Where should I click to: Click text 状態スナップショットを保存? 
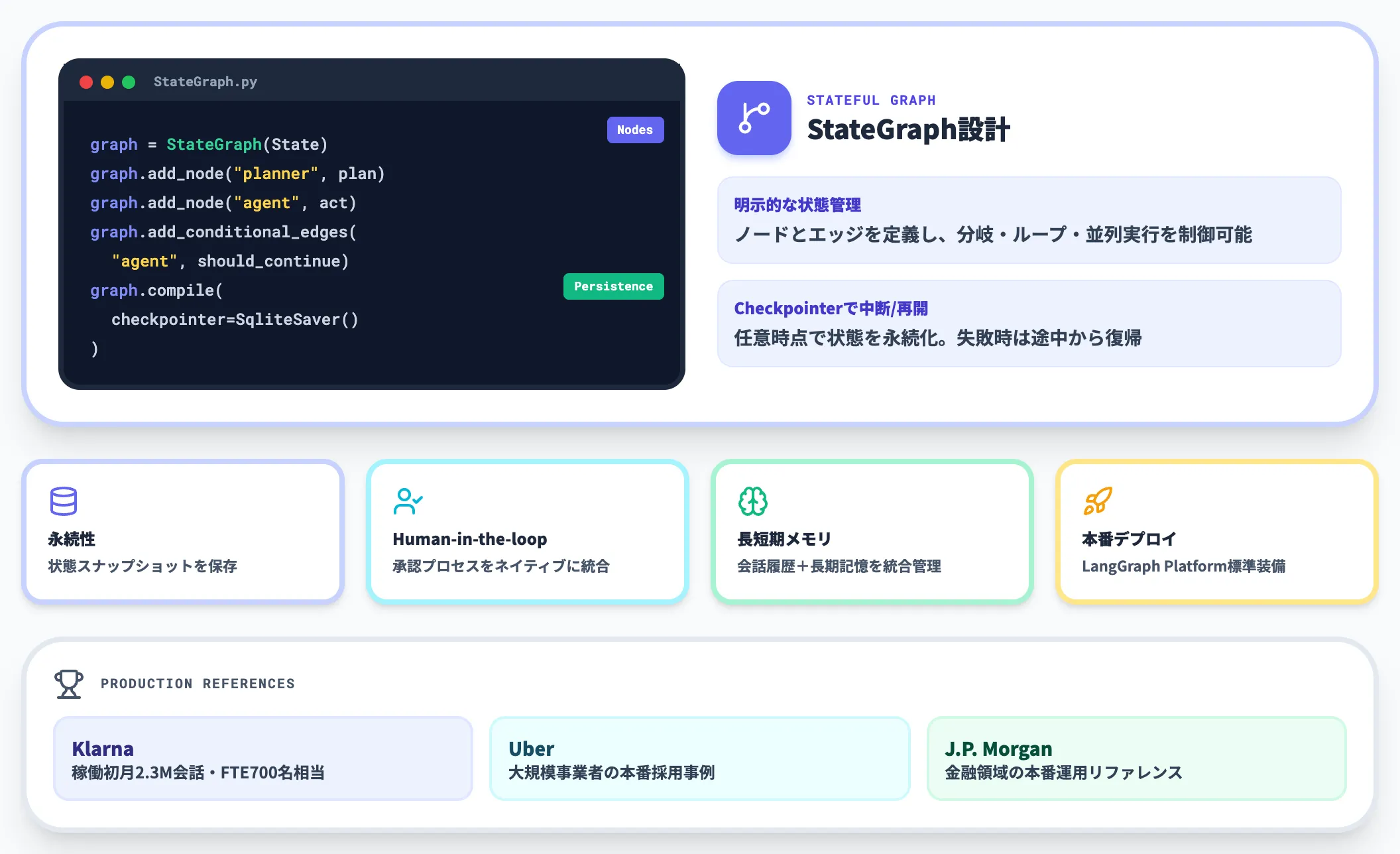[x=143, y=566]
